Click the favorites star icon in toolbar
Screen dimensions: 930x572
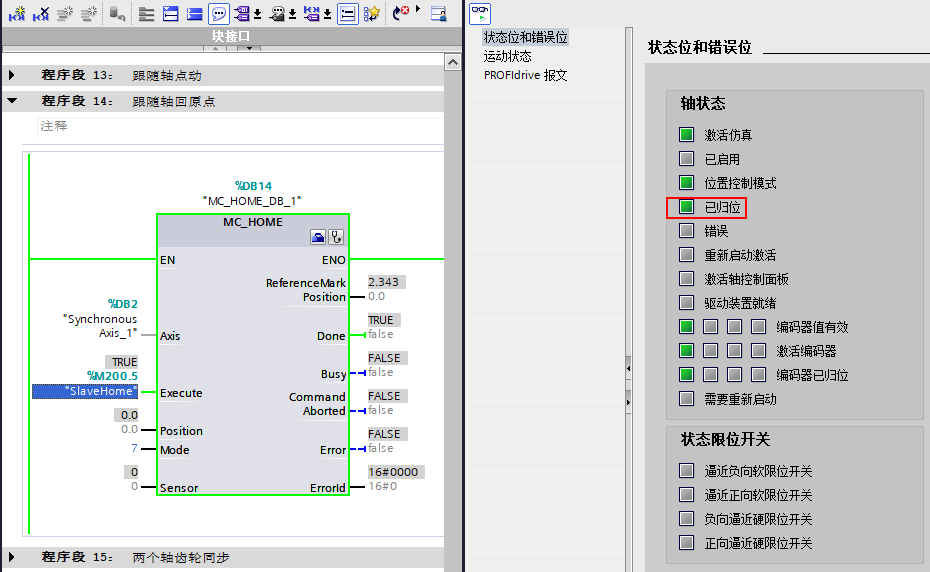371,14
